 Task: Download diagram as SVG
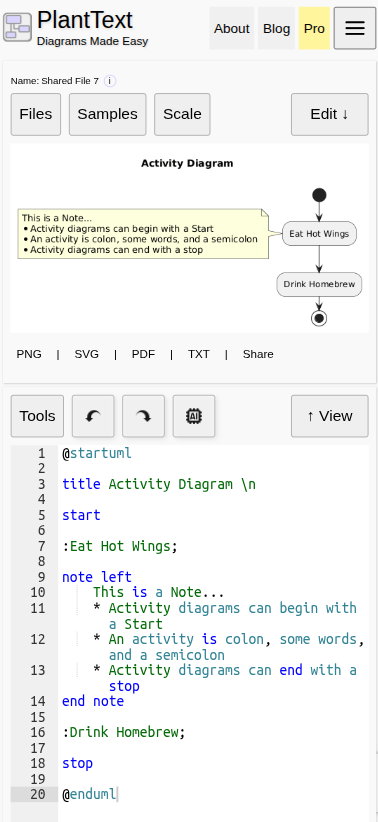coord(87,354)
